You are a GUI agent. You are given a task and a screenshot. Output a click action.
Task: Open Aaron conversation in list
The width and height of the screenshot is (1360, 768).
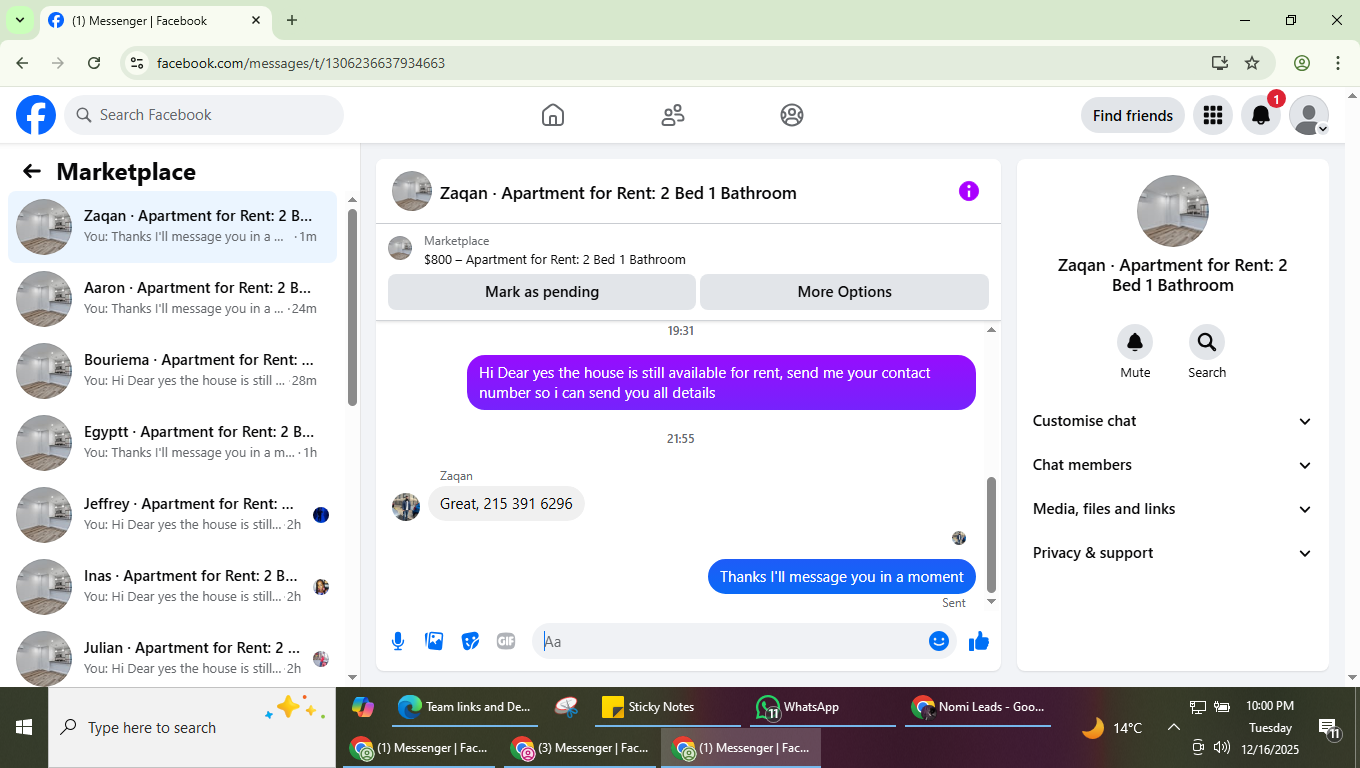[x=172, y=299]
